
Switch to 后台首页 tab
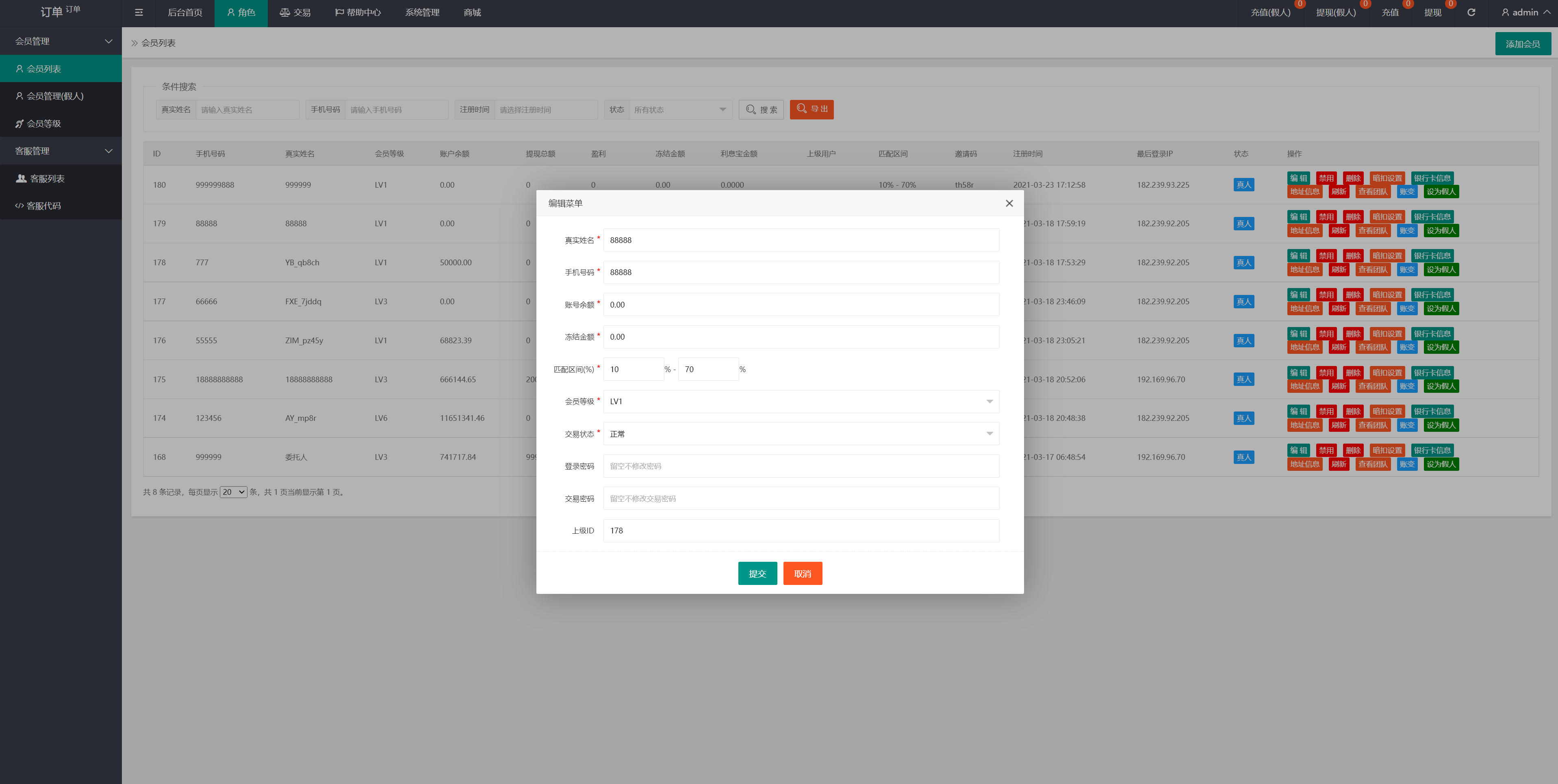(184, 12)
